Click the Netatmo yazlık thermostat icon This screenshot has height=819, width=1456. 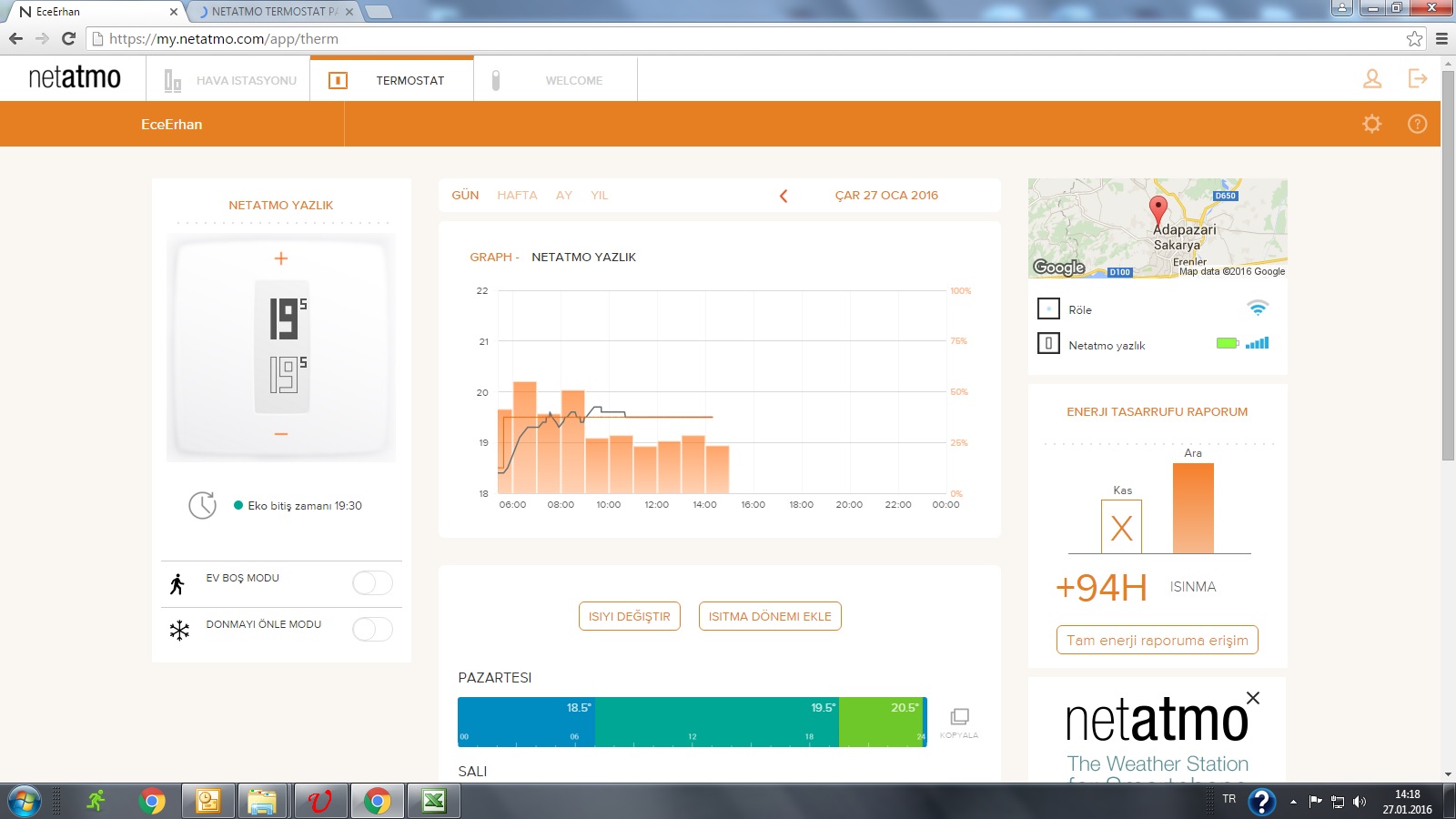coord(1048,344)
